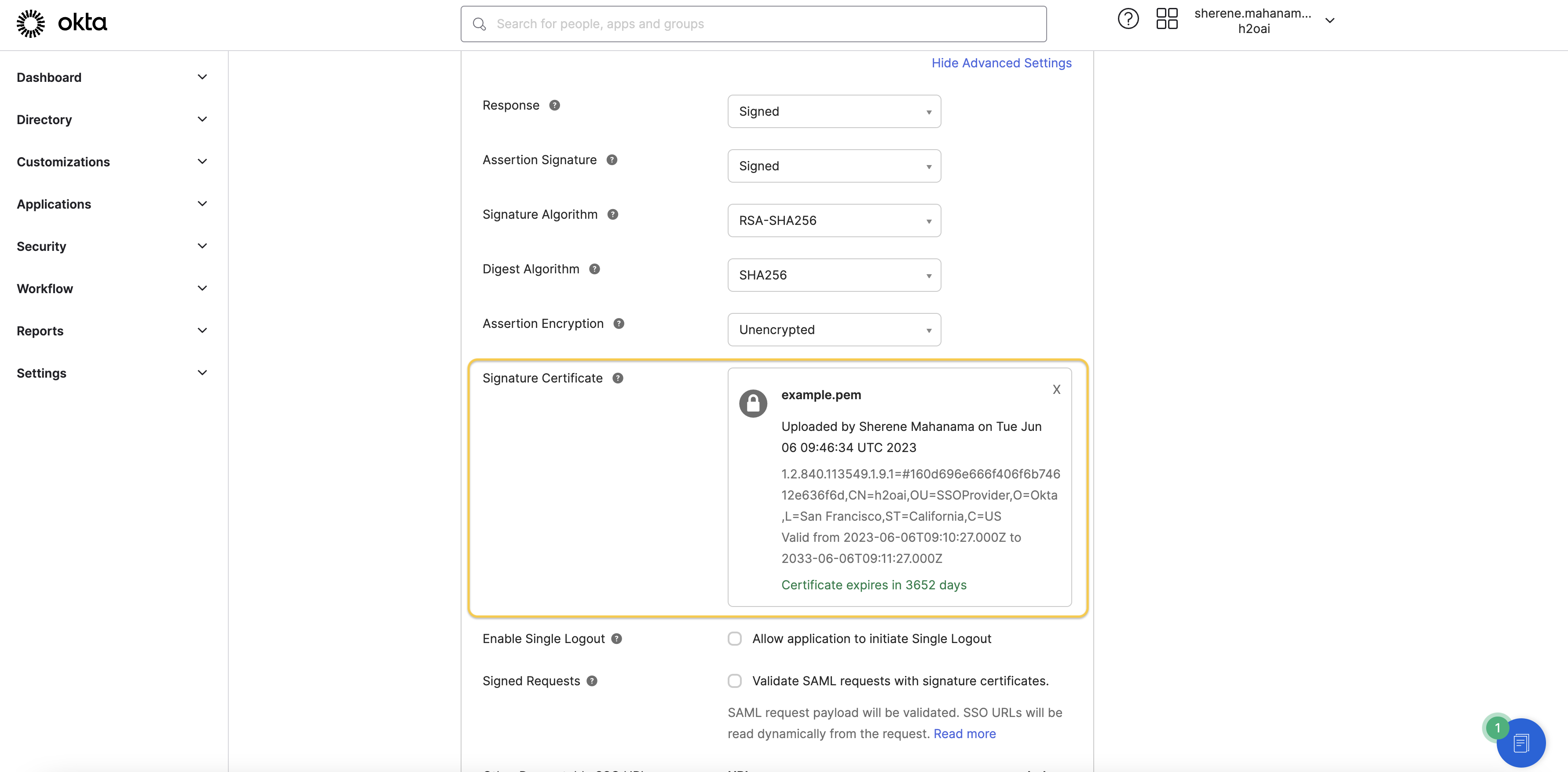Image resolution: width=1568 pixels, height=772 pixels.
Task: Open the Security sidebar menu
Action: 113,246
